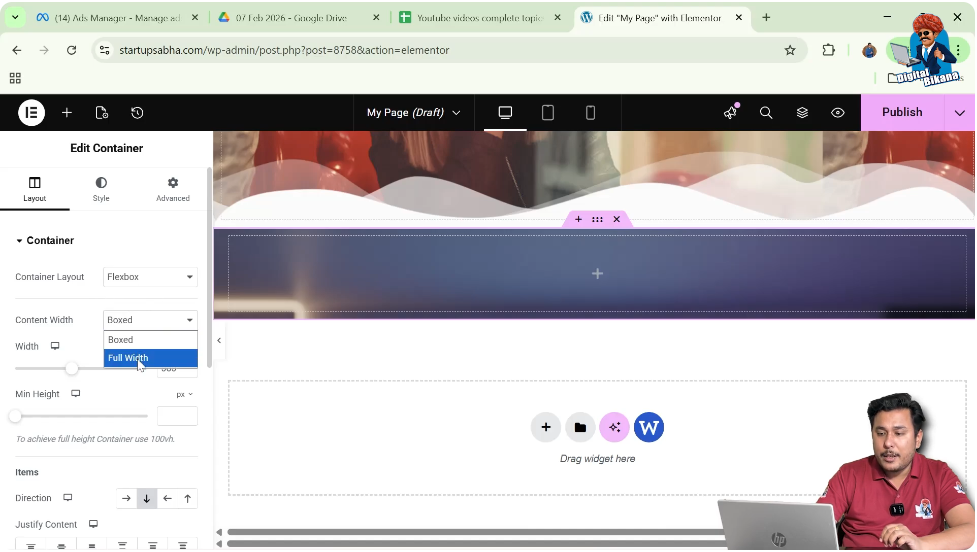Open Container Layout Flexbox dropdown
977x552 pixels.
(x=150, y=277)
